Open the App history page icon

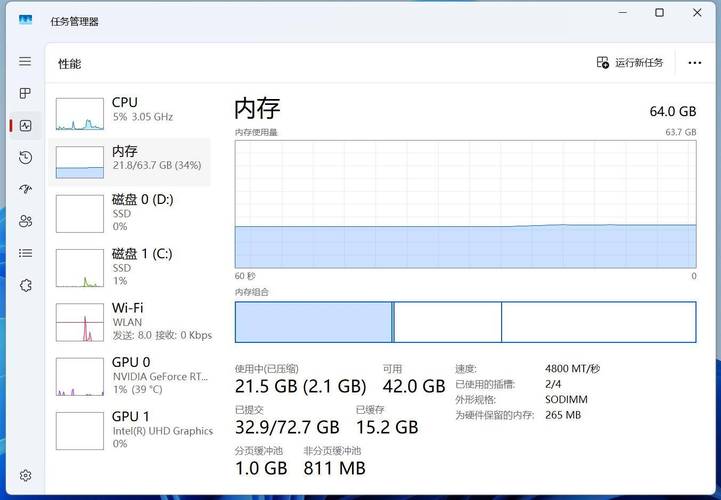[25, 157]
